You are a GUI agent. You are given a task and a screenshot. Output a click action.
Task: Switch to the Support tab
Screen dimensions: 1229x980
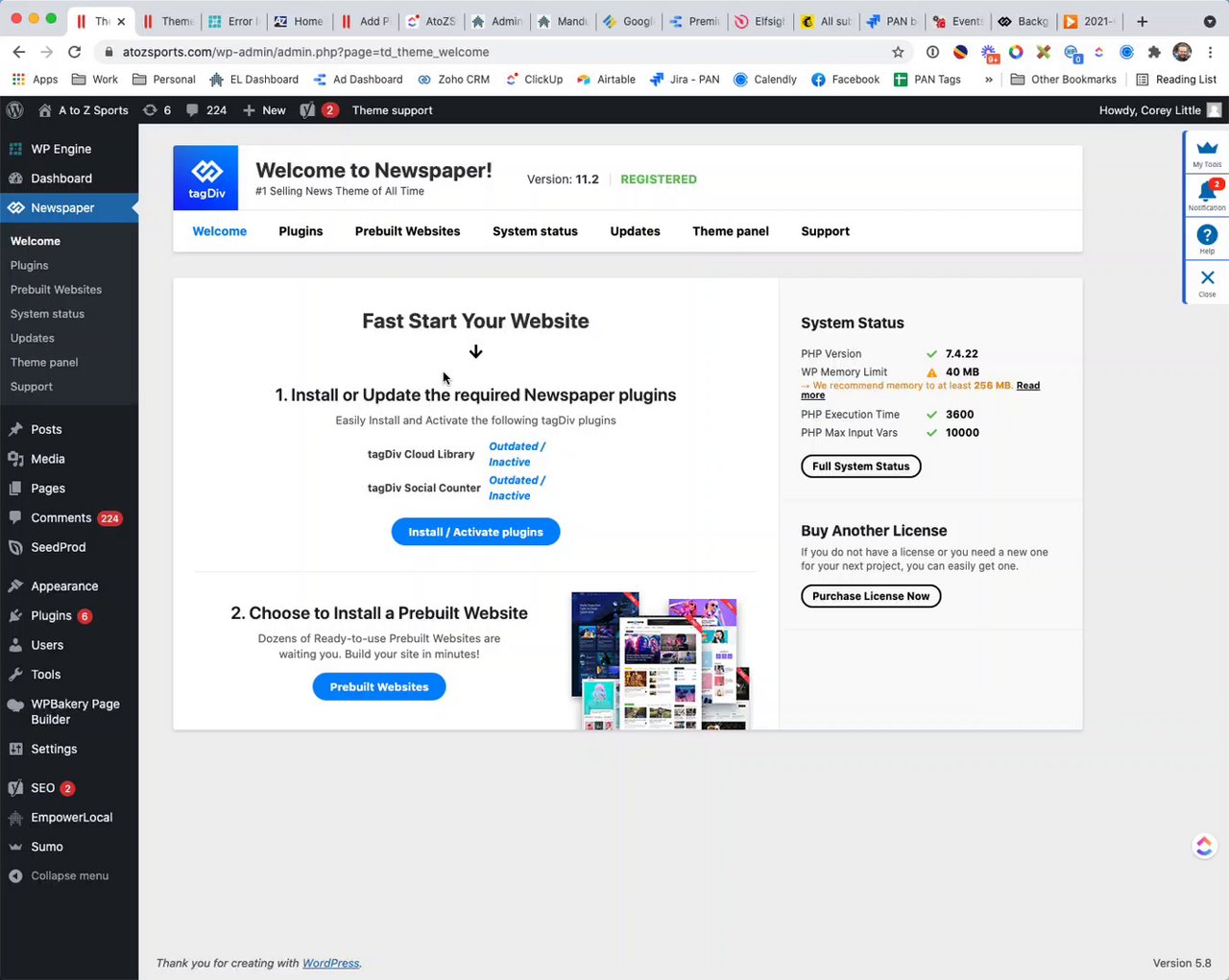(825, 231)
